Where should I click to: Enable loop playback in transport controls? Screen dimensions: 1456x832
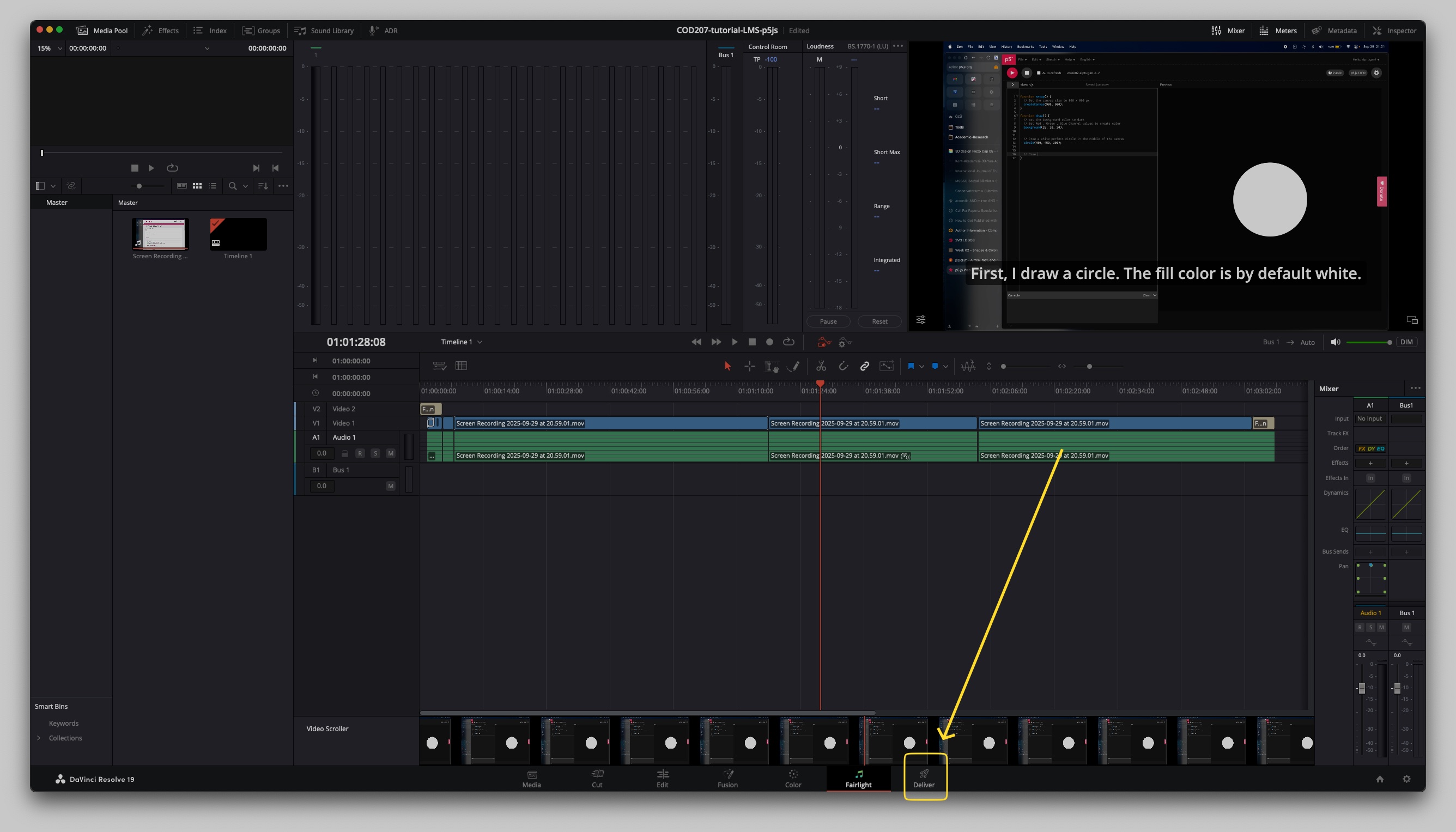pos(788,342)
